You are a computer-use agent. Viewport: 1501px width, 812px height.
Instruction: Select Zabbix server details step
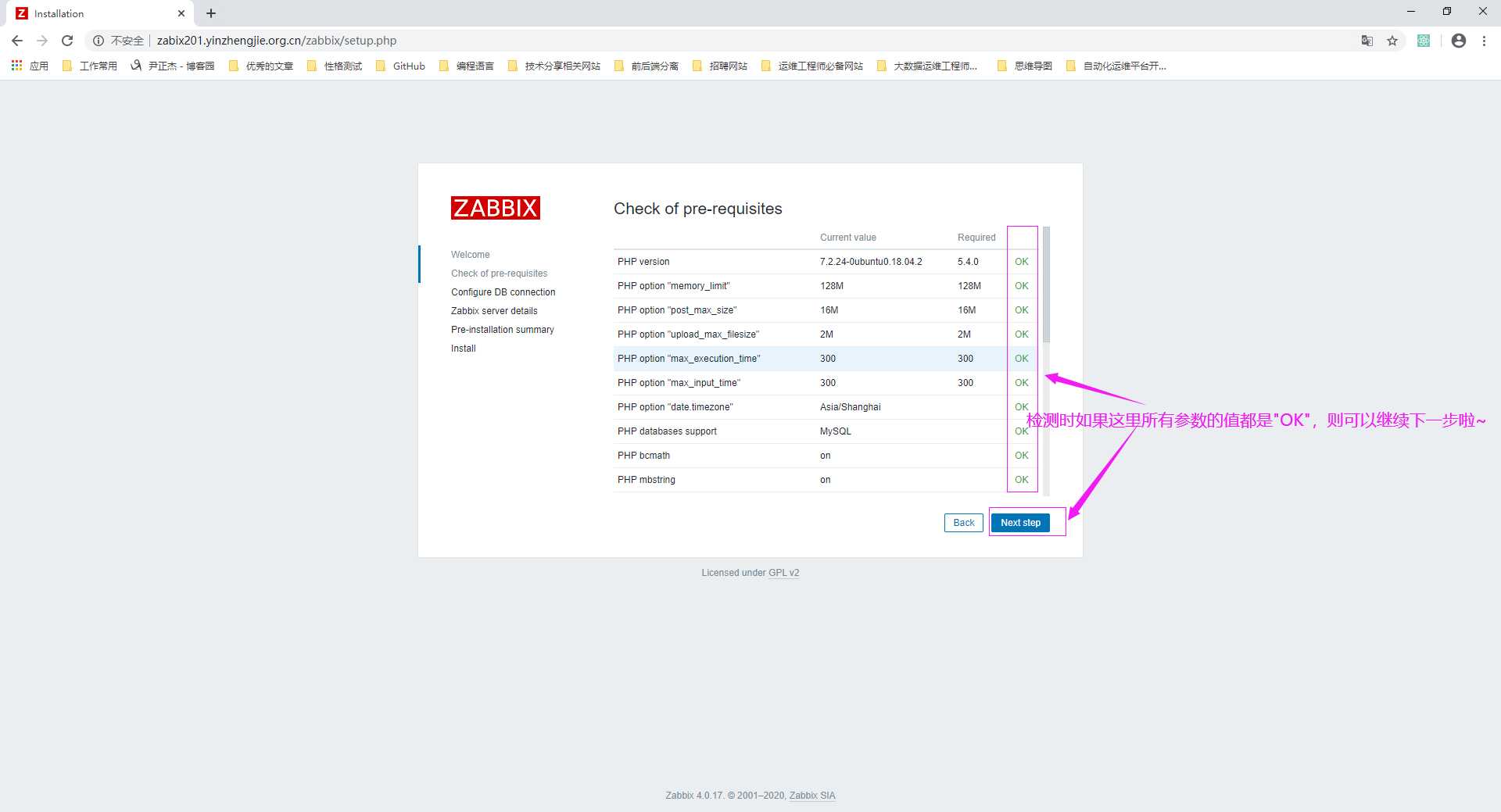[x=494, y=311]
